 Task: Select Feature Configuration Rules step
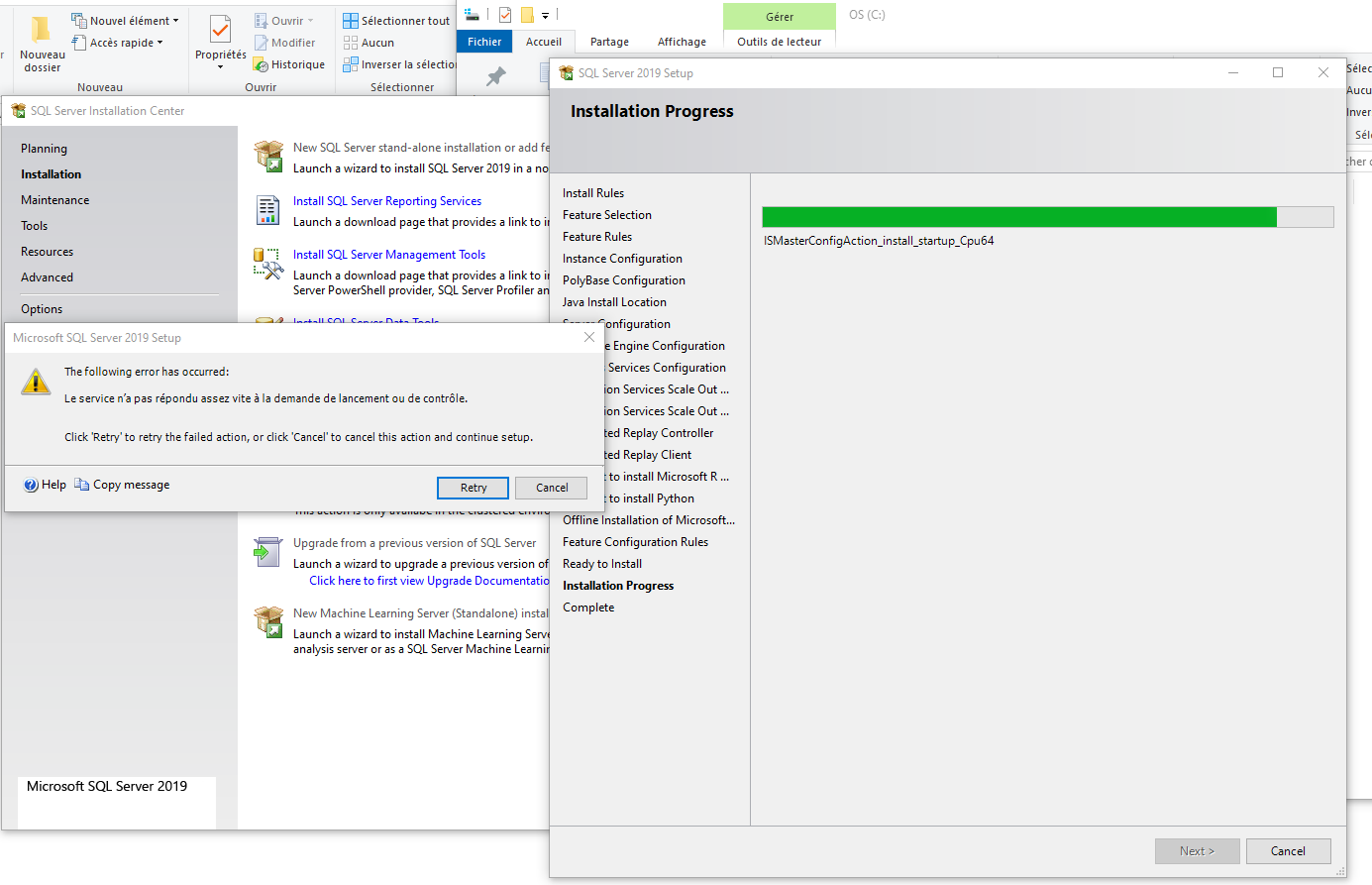pos(636,542)
